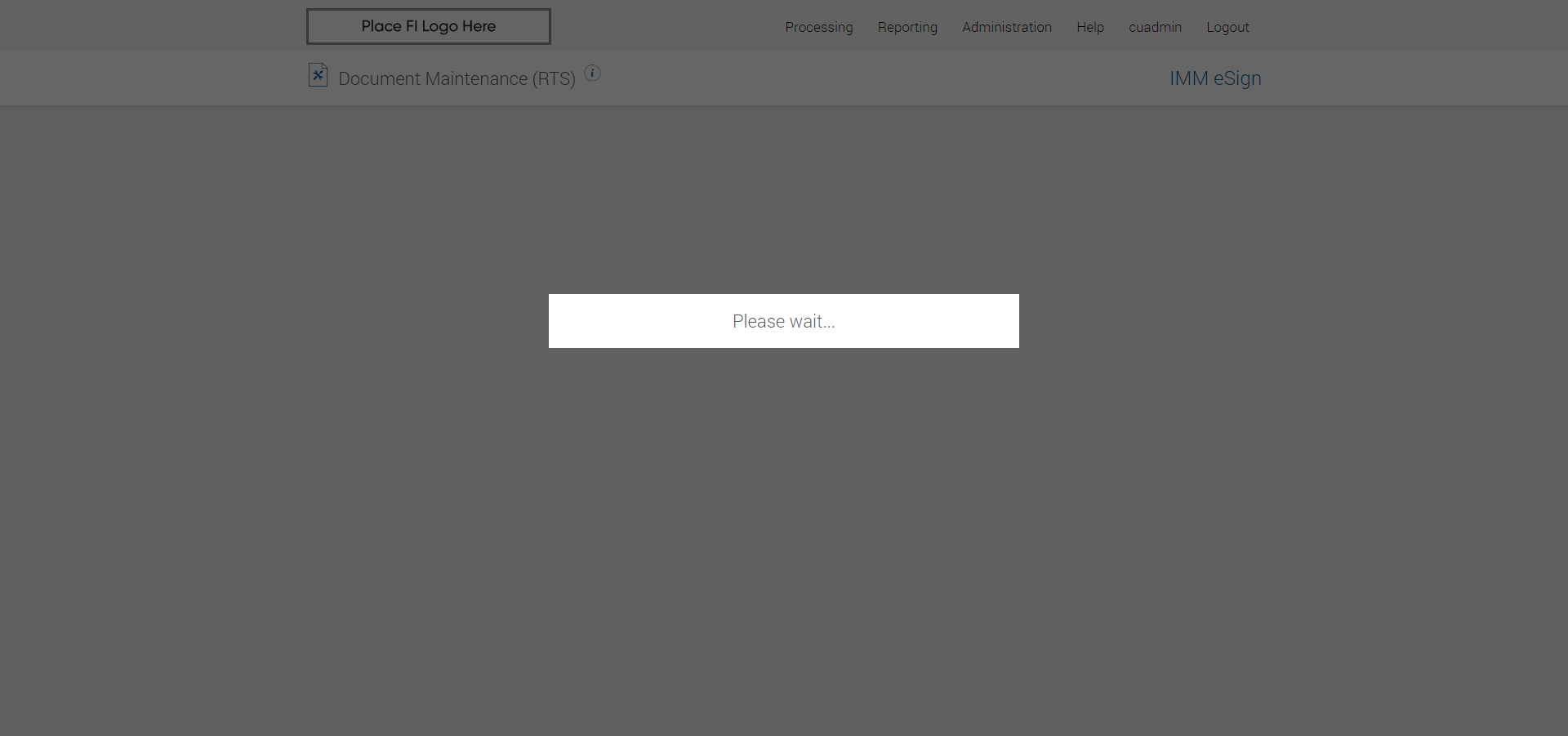Open the info icon beside Document Maintenance (RTS)
This screenshot has width=1568, height=736.
click(593, 74)
